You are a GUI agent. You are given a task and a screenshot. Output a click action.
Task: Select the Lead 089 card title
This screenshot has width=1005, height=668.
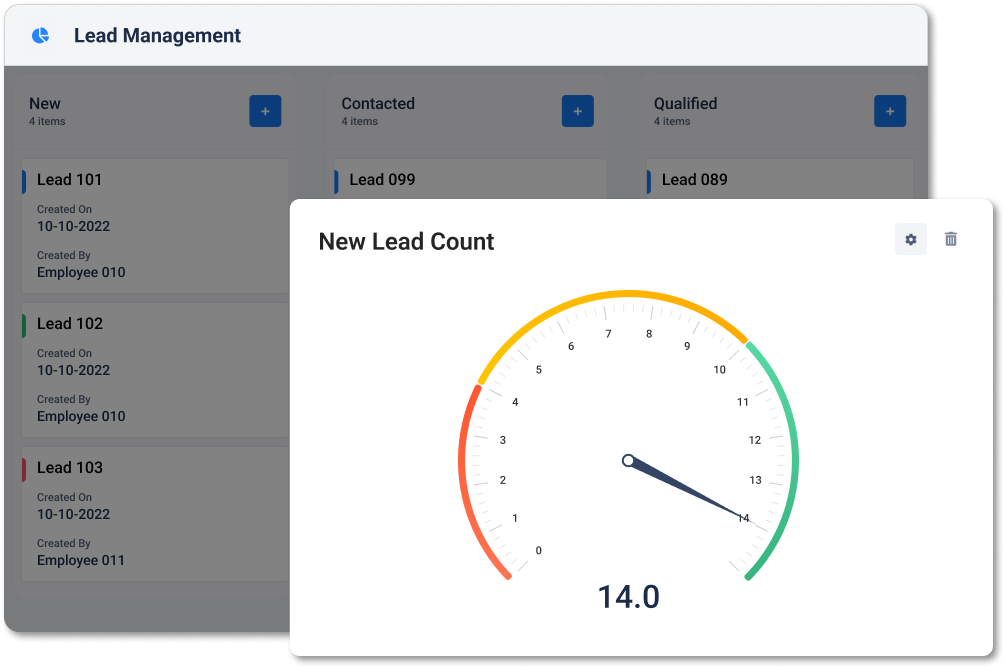click(x=694, y=180)
